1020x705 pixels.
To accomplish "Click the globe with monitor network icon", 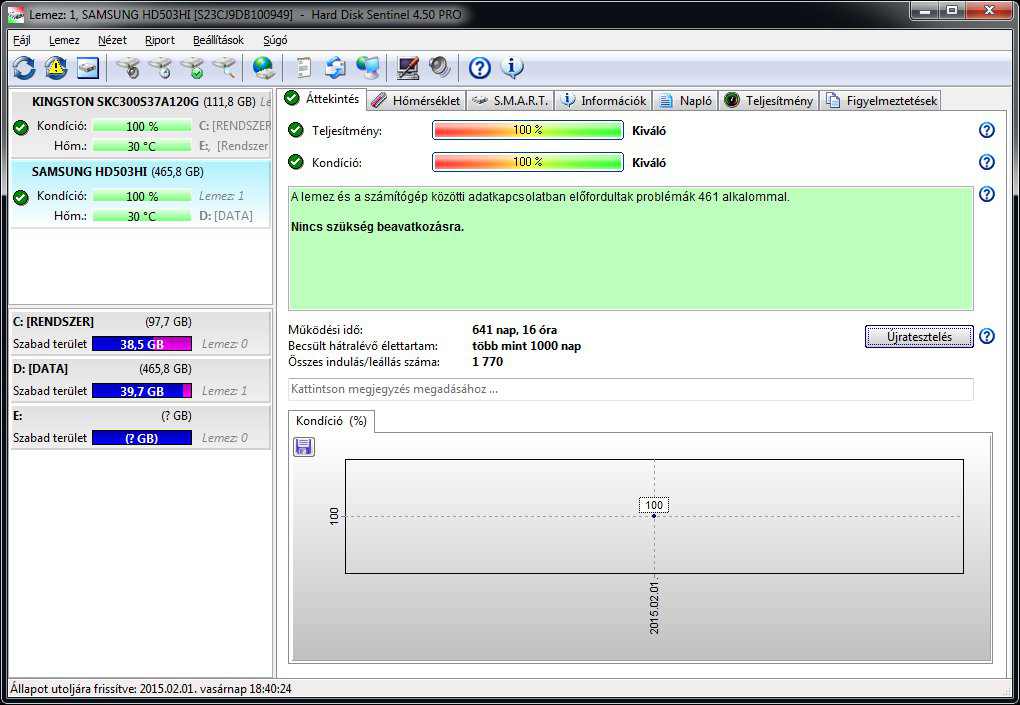I will [368, 68].
